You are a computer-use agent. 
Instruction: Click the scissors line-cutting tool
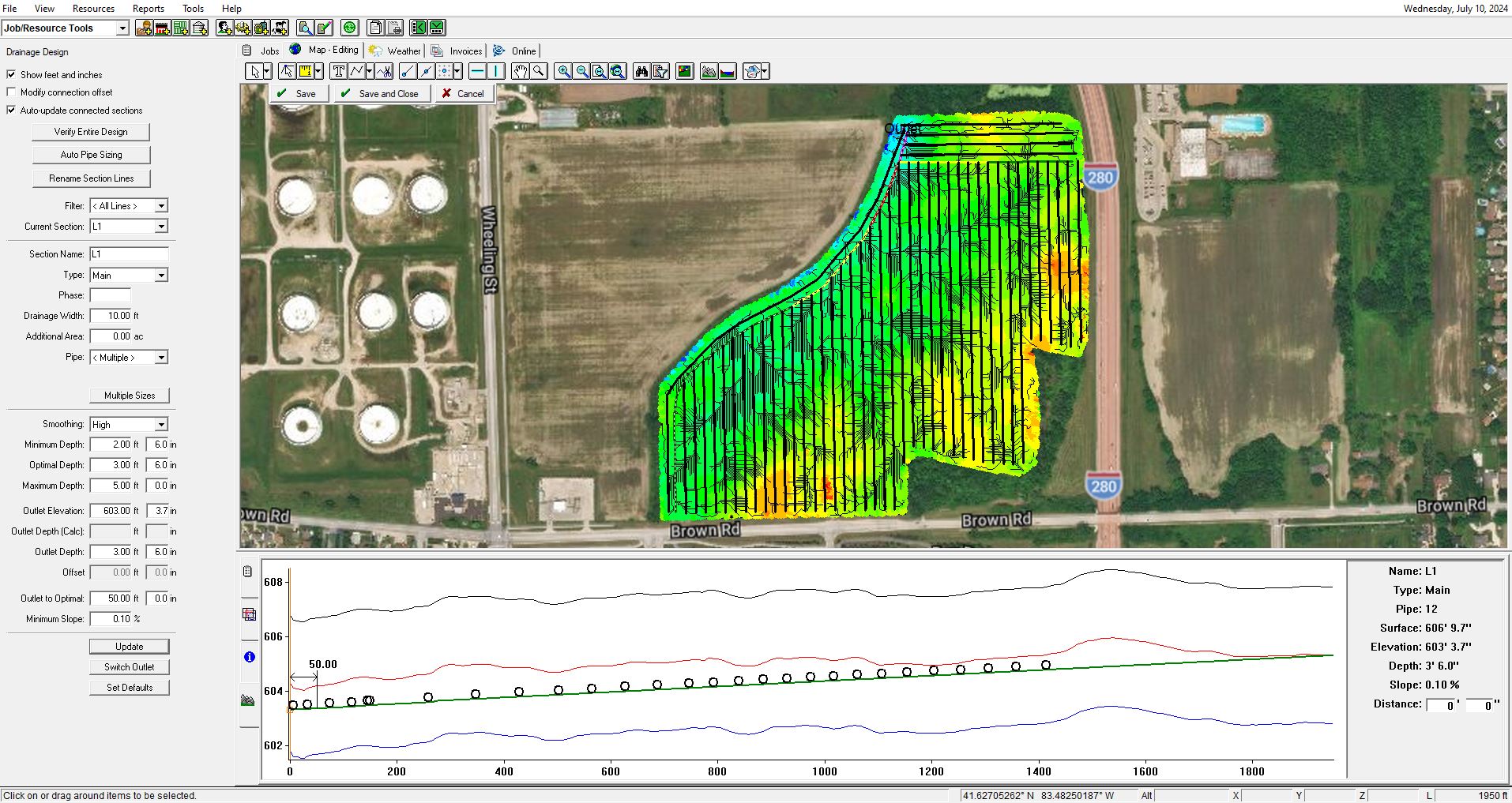[385, 72]
